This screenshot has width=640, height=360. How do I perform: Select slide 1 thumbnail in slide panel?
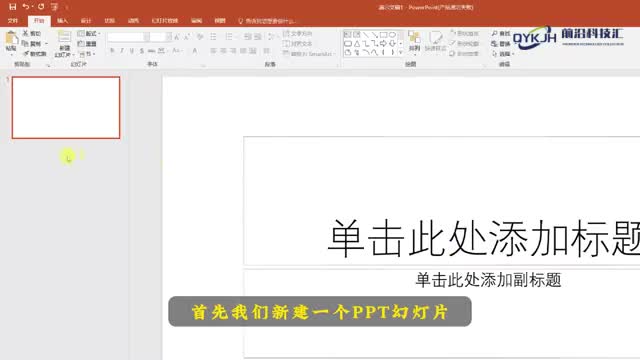[x=66, y=108]
